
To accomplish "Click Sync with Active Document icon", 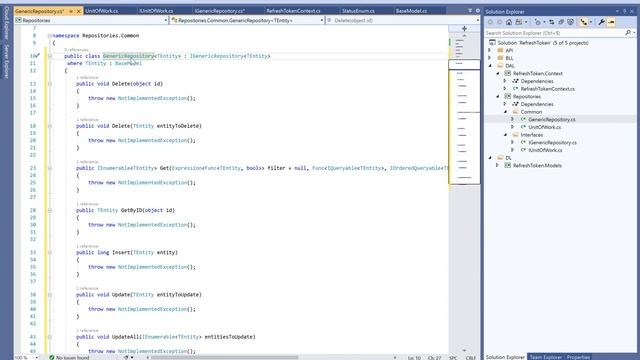I will click(551, 22).
